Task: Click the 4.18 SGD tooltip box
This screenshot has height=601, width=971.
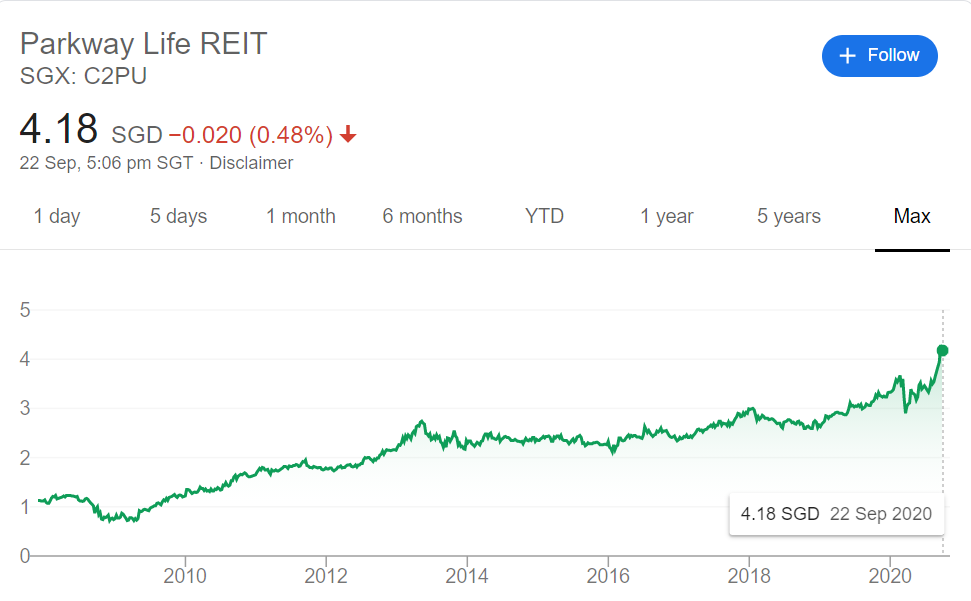Action: point(837,514)
